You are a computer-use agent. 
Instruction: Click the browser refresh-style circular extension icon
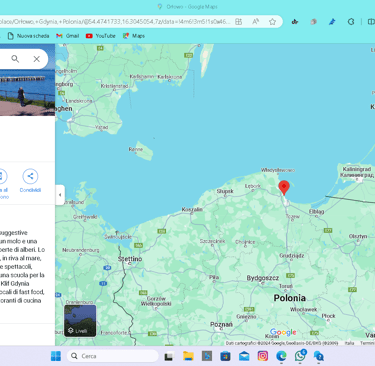pyautogui.click(x=351, y=22)
